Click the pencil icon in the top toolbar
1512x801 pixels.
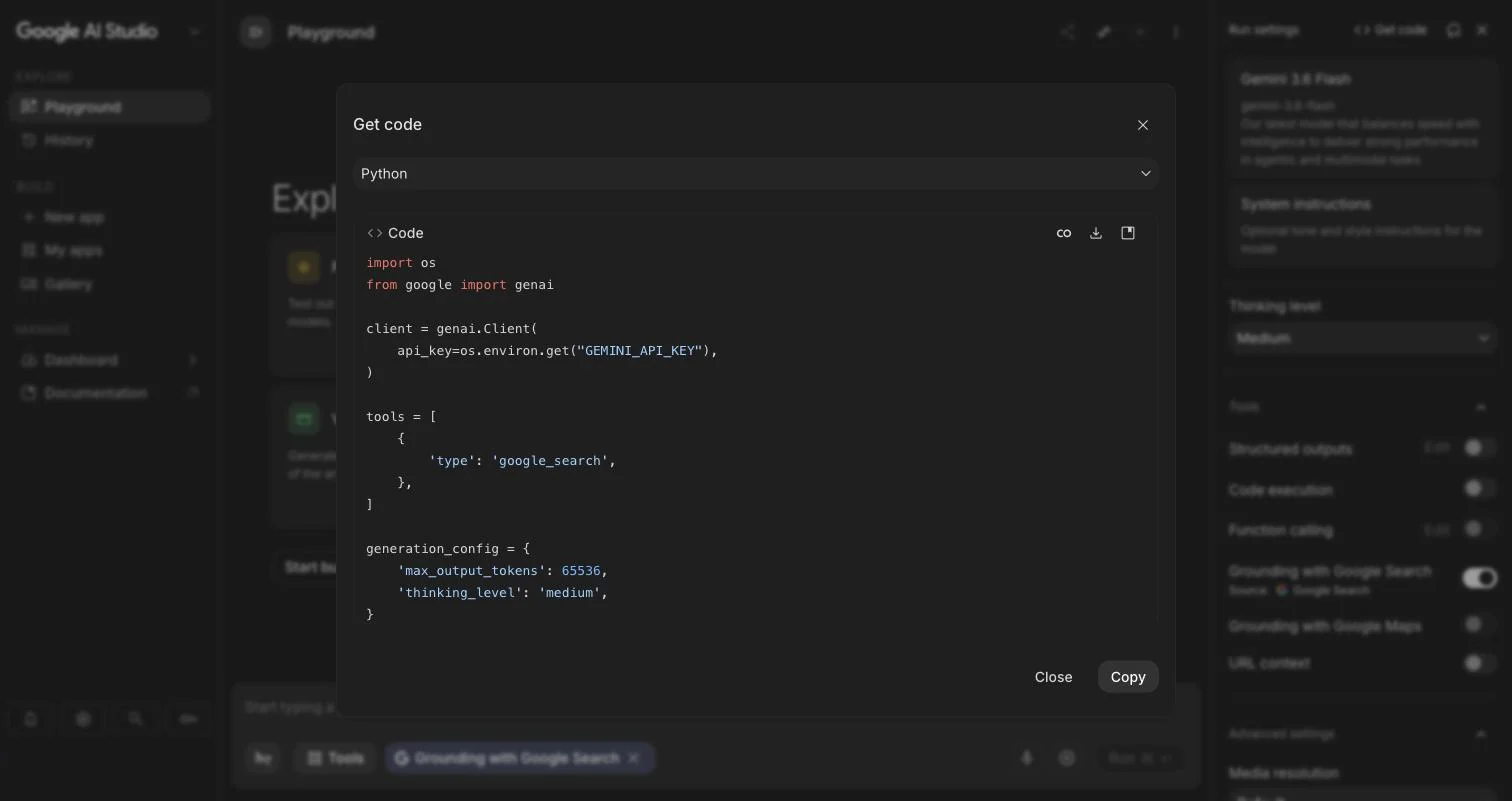[1104, 33]
